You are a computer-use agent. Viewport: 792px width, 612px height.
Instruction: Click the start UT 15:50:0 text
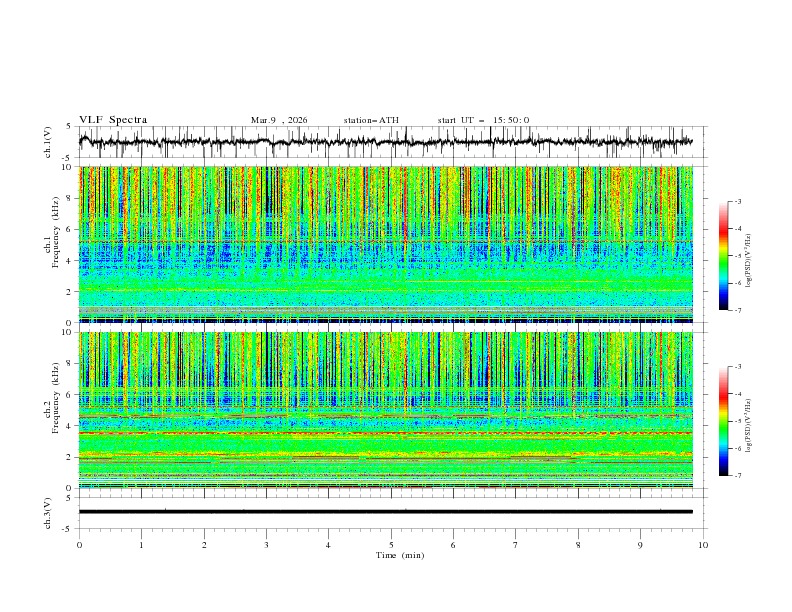click(x=483, y=120)
